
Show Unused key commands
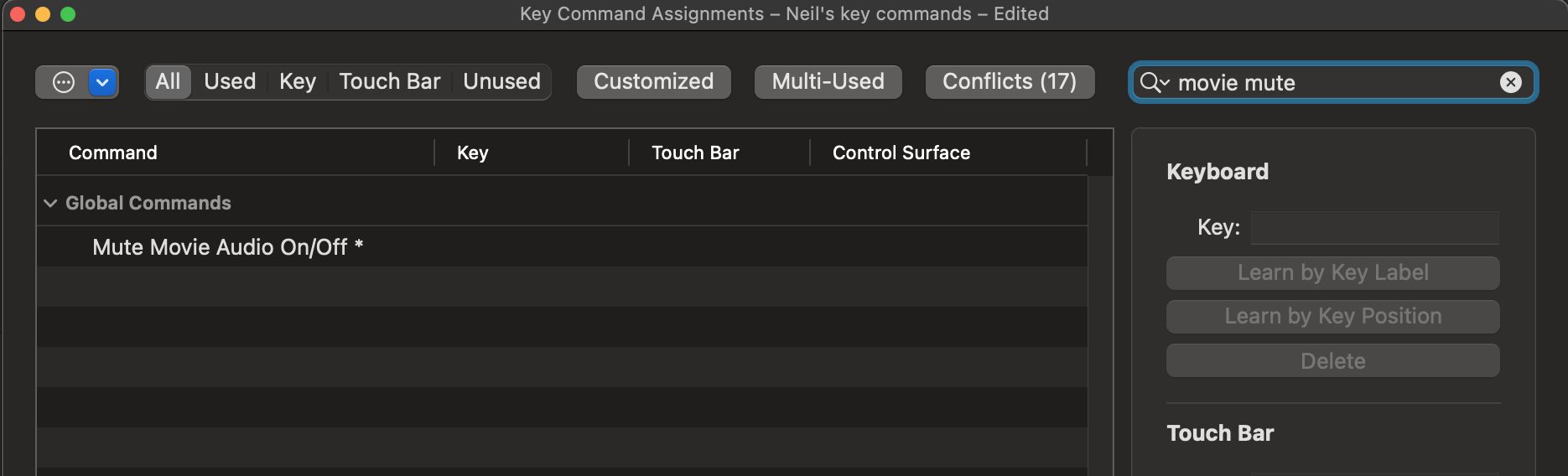(501, 81)
